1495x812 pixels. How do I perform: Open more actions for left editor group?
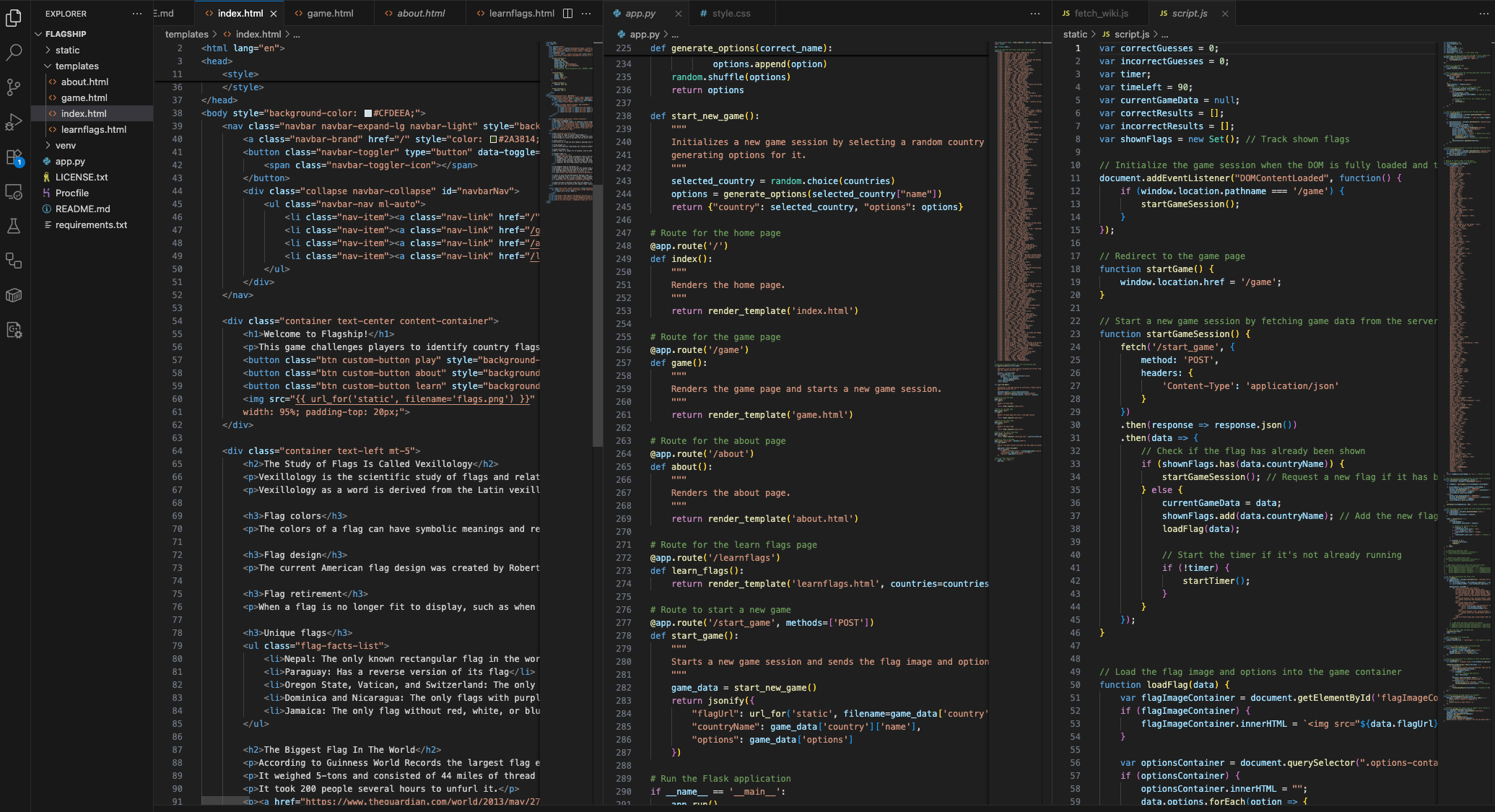click(x=586, y=13)
